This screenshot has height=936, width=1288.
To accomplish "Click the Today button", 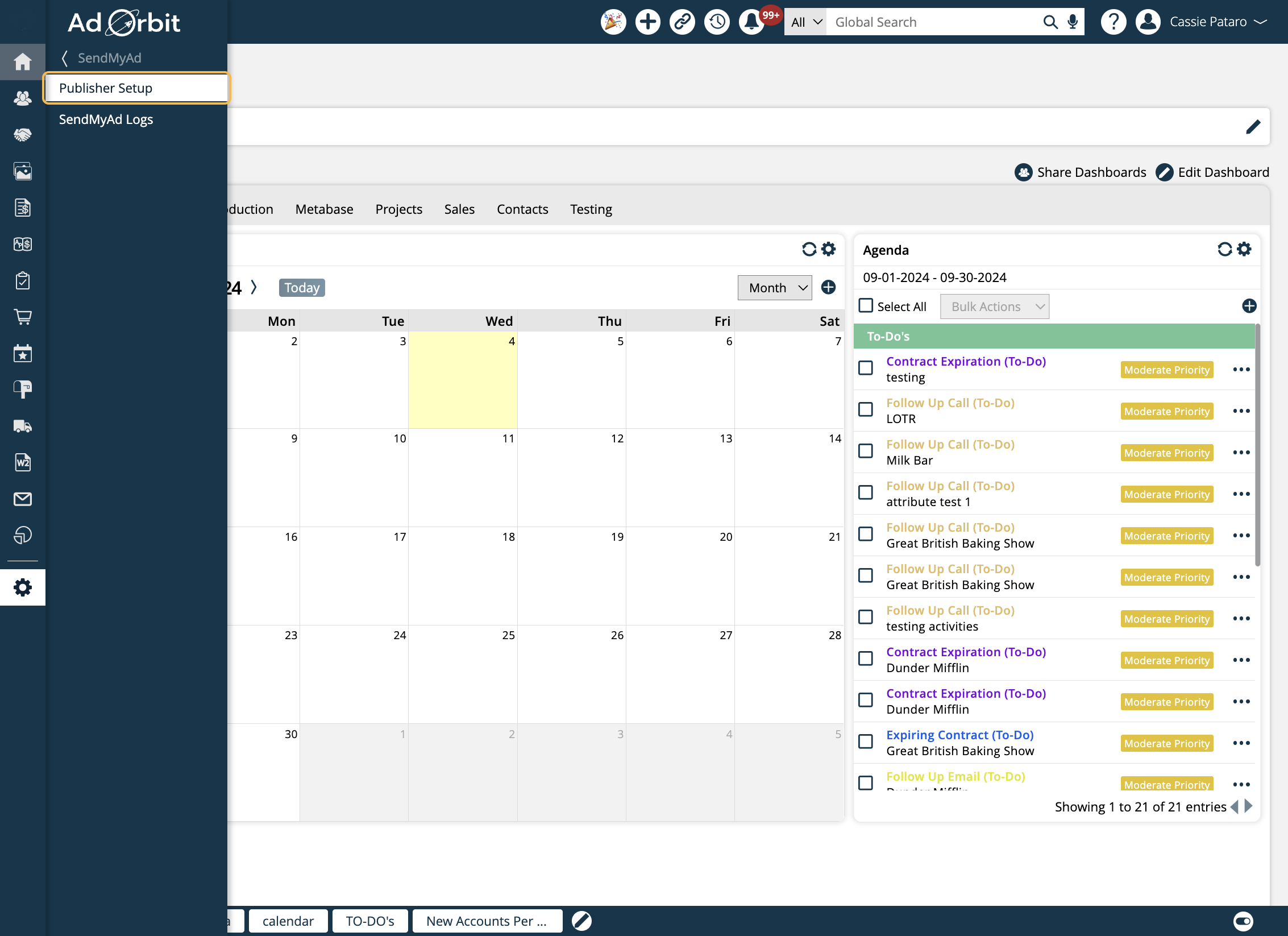I will point(302,288).
